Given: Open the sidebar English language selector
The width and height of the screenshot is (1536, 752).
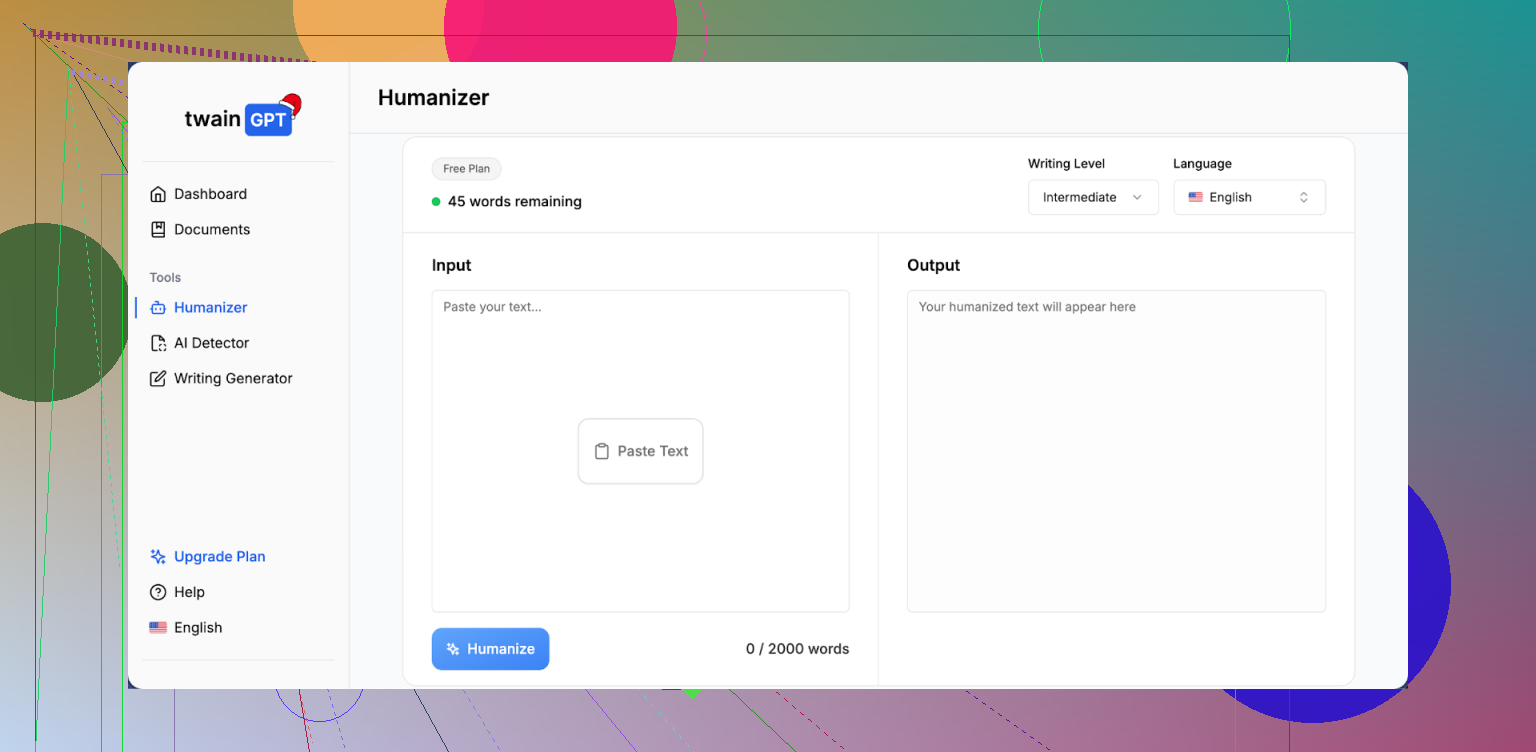Looking at the screenshot, I should point(187,628).
